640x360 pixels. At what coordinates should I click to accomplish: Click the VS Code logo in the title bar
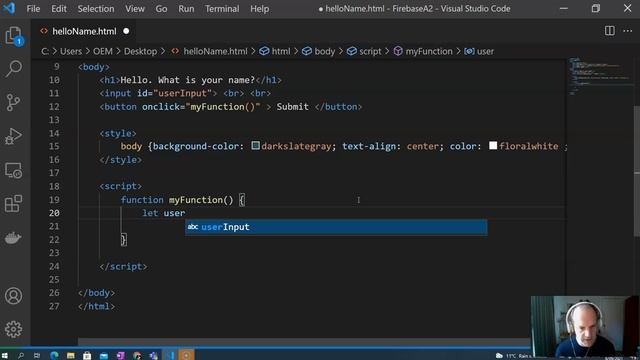tap(9, 8)
